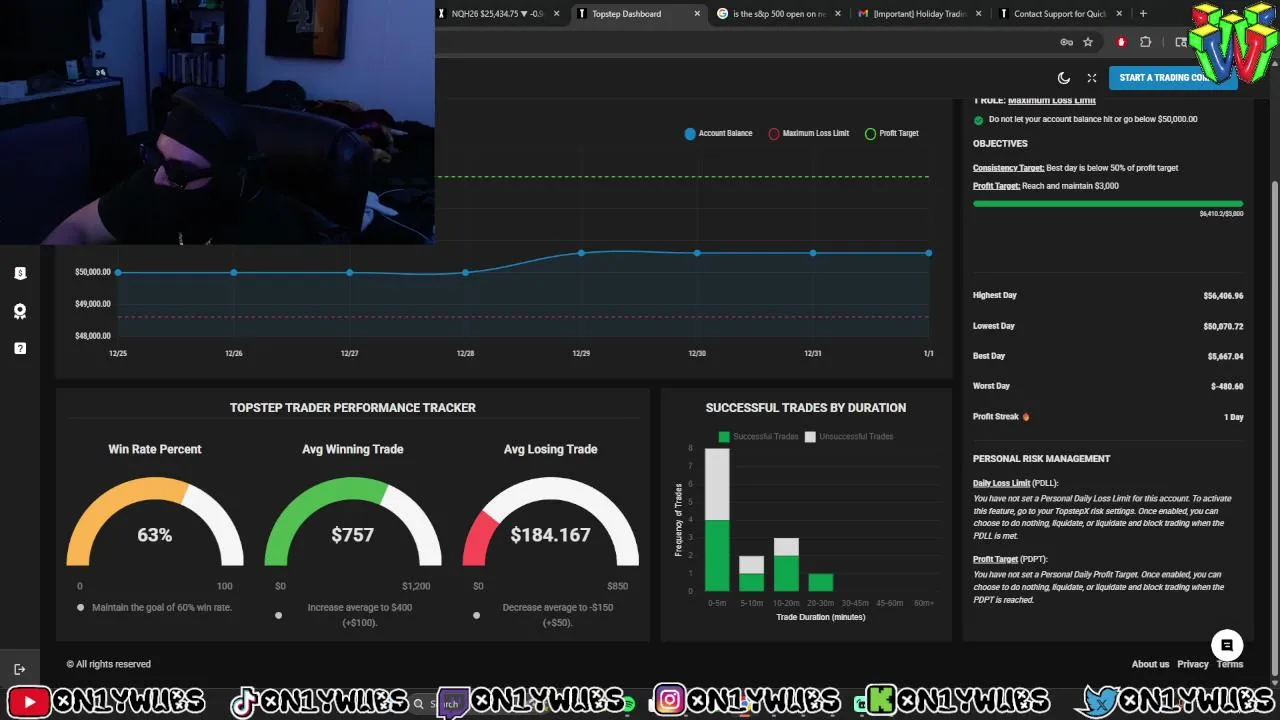Click the green profit target progress bar
Viewport: 1280px width, 720px height.
1108,204
